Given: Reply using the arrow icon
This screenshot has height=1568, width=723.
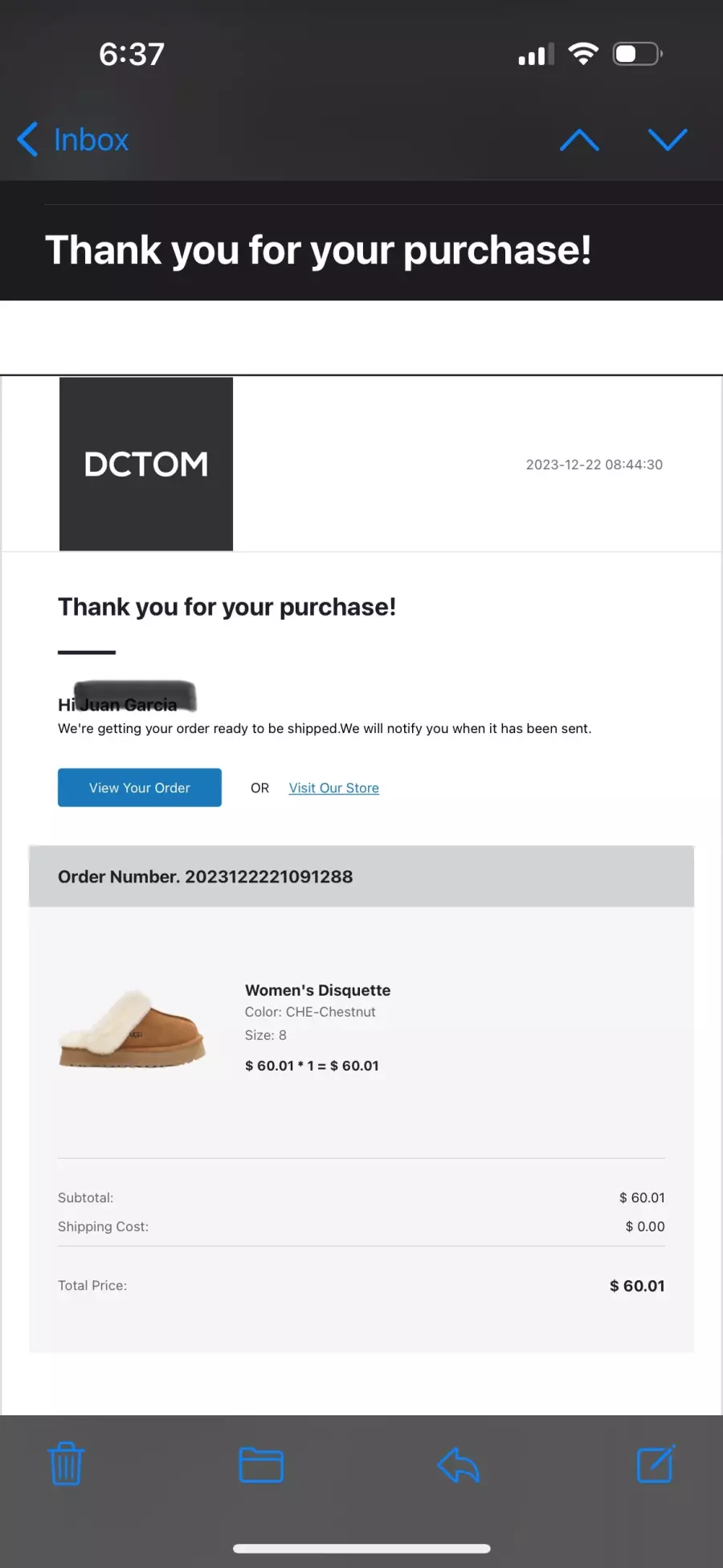Looking at the screenshot, I should coord(458,1464).
